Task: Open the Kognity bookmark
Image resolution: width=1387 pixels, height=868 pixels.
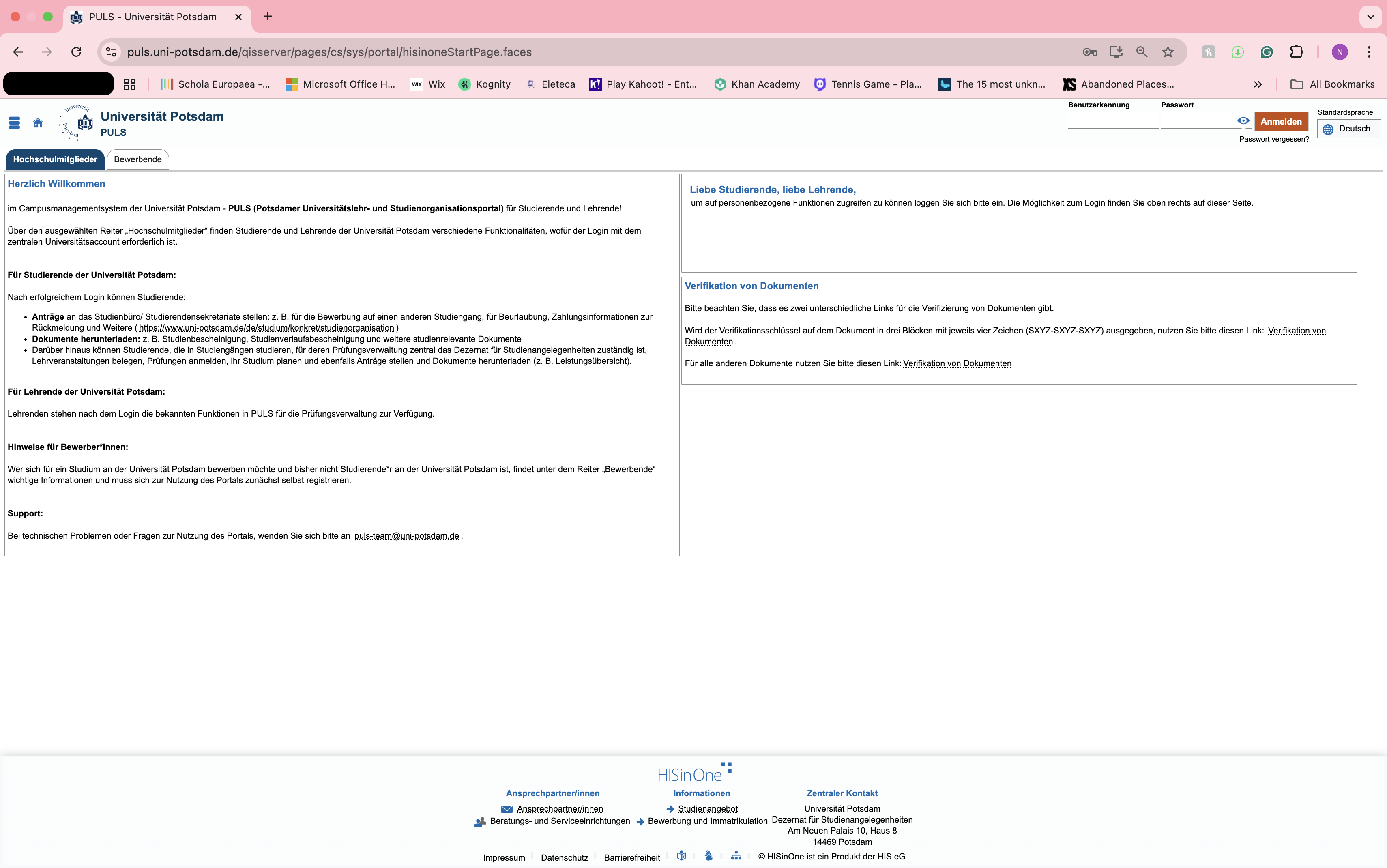Action: tap(485, 84)
